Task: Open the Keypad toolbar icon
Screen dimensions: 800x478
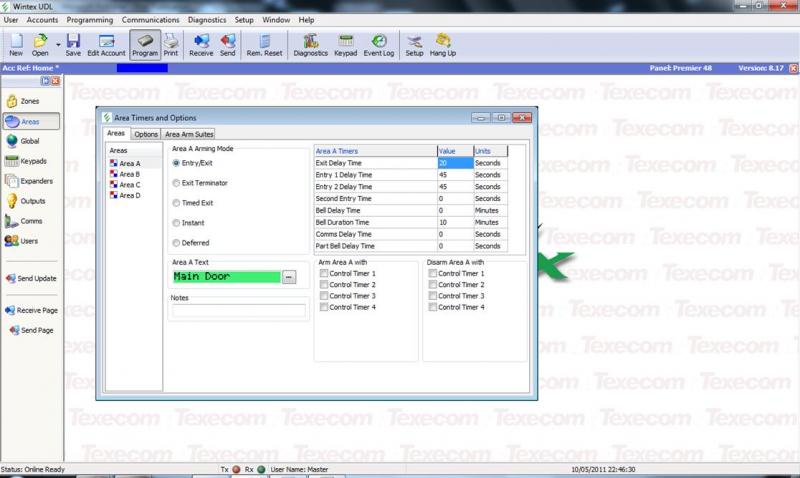Action: [345, 45]
